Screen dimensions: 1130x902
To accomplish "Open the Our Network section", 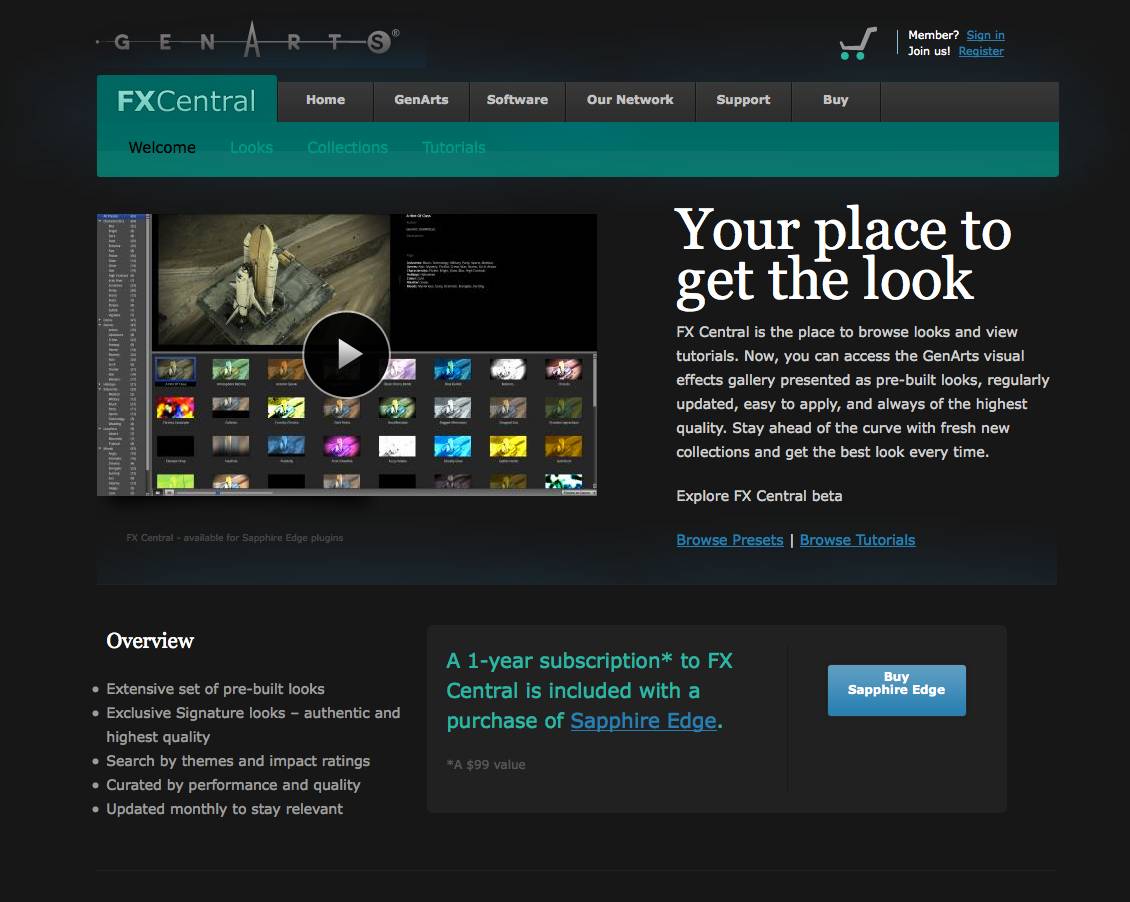I will pos(630,100).
